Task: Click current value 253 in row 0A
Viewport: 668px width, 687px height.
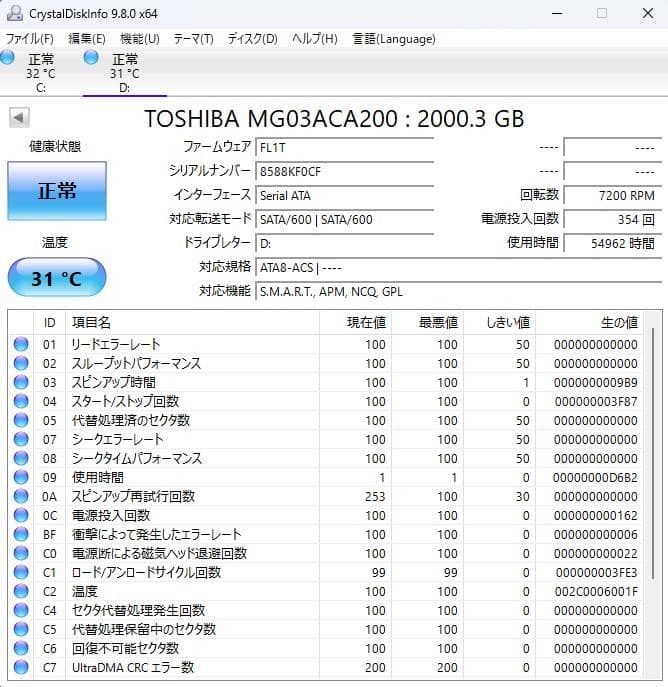Action: [x=375, y=496]
